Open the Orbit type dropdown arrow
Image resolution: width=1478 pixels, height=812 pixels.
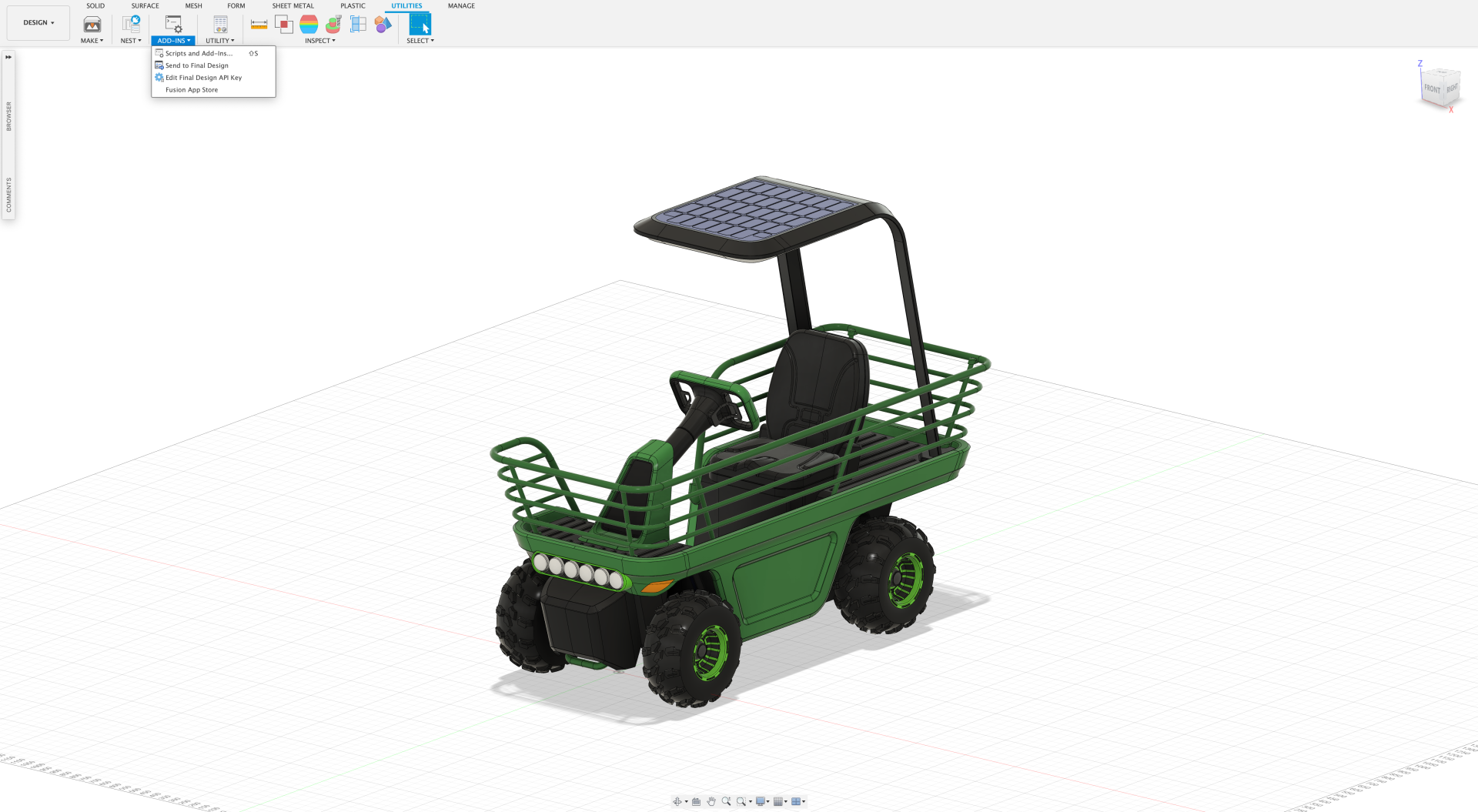click(687, 802)
